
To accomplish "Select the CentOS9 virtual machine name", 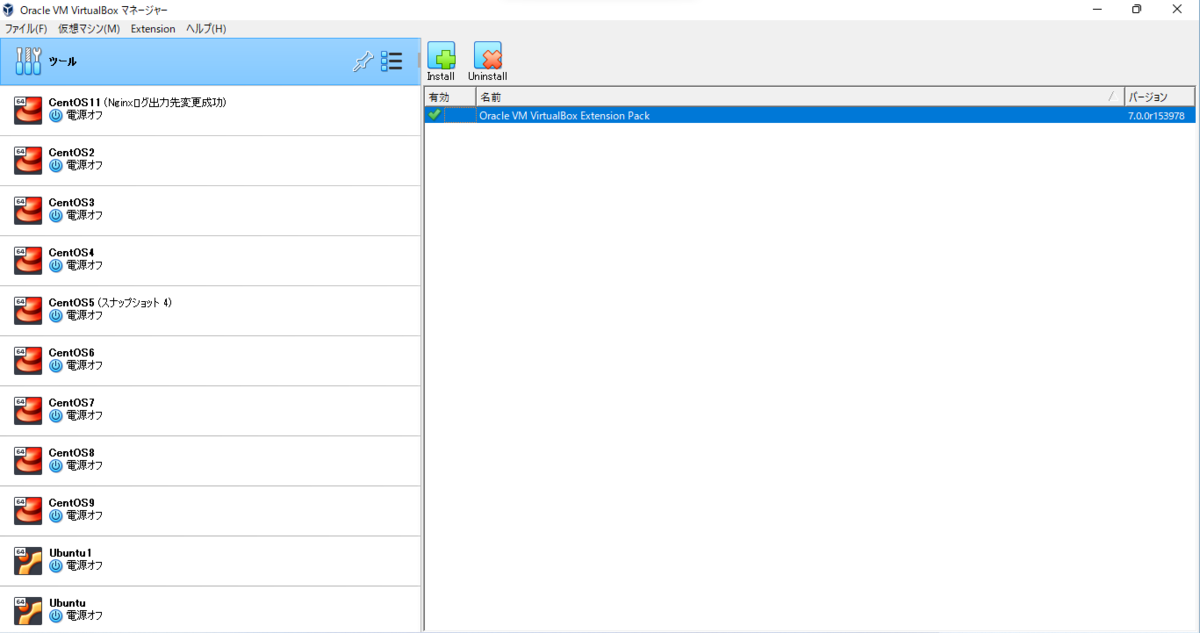I will [71, 503].
